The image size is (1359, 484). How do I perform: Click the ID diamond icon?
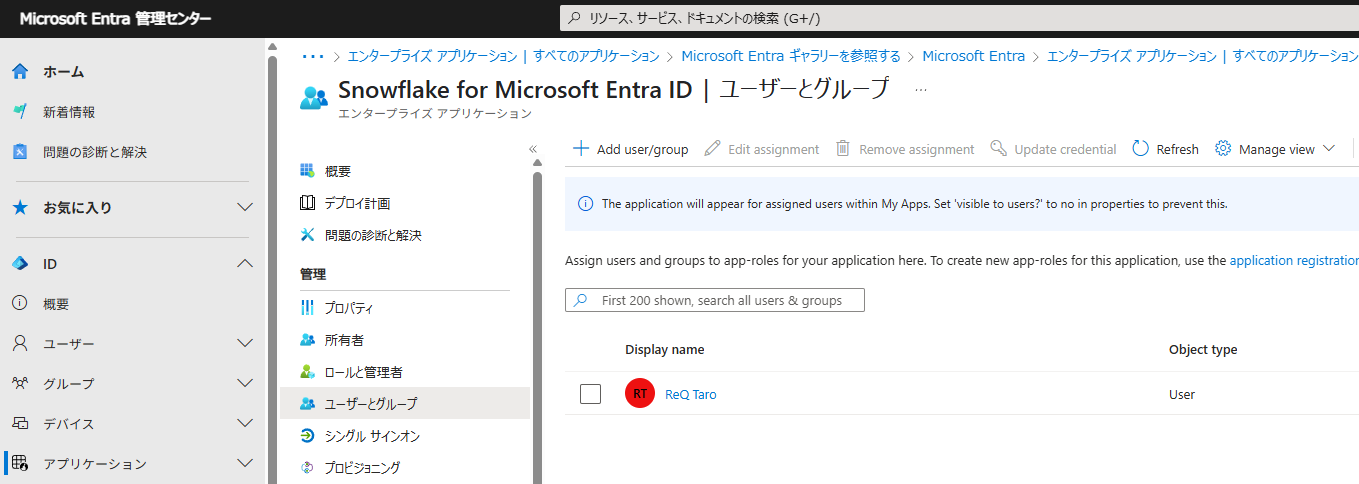19,264
